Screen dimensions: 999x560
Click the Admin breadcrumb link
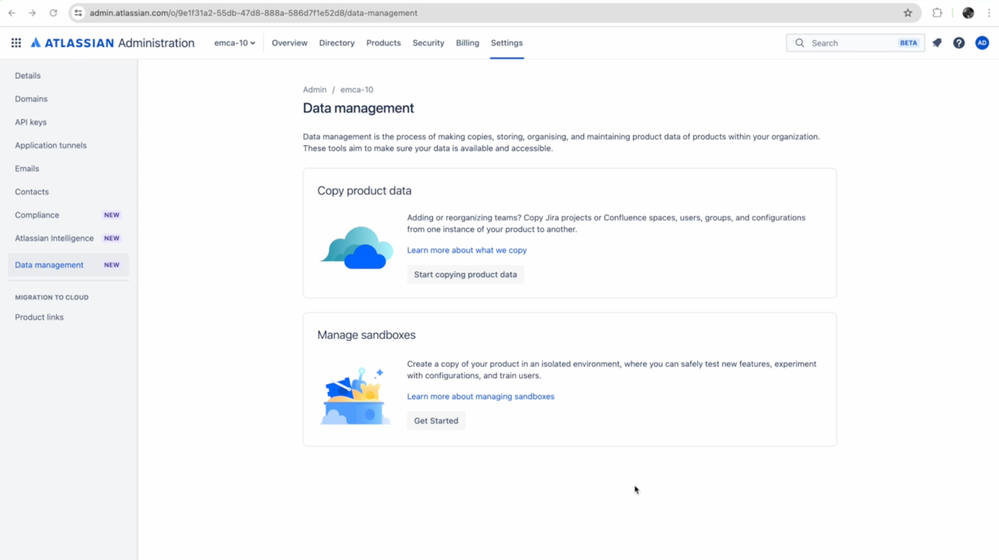click(315, 90)
